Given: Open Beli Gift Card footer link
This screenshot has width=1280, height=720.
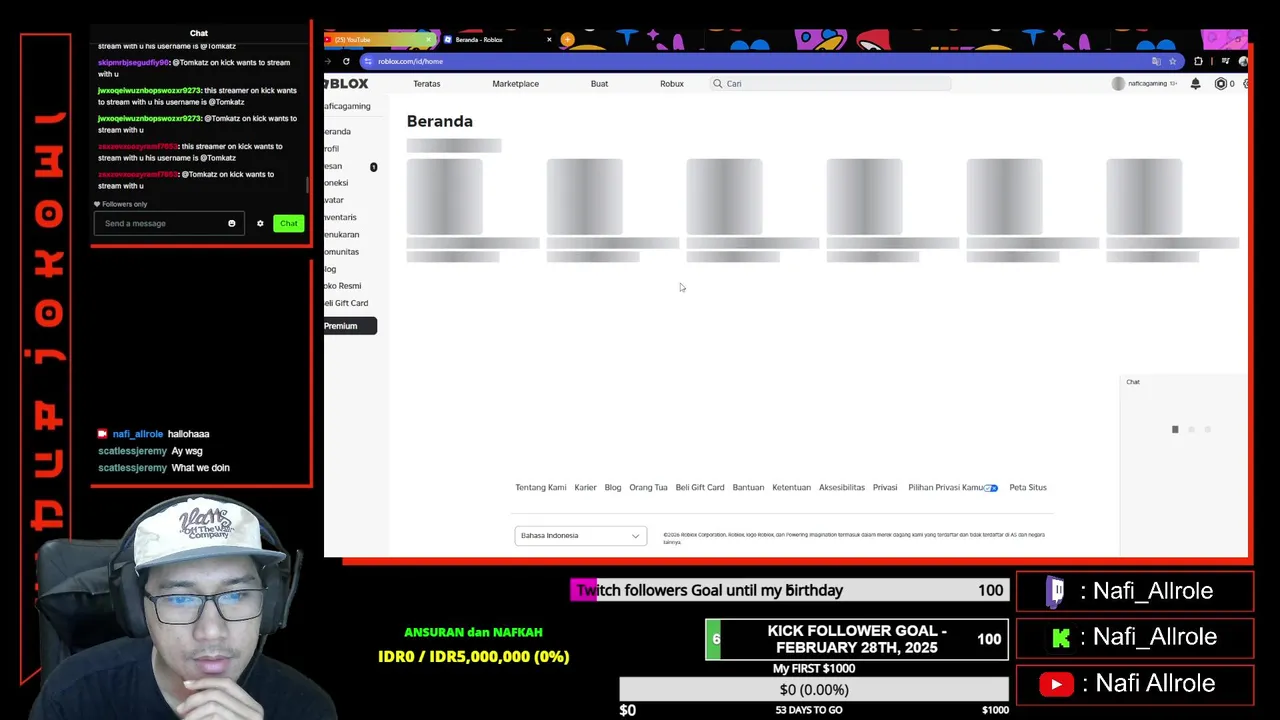Looking at the screenshot, I should pyautogui.click(x=700, y=488).
